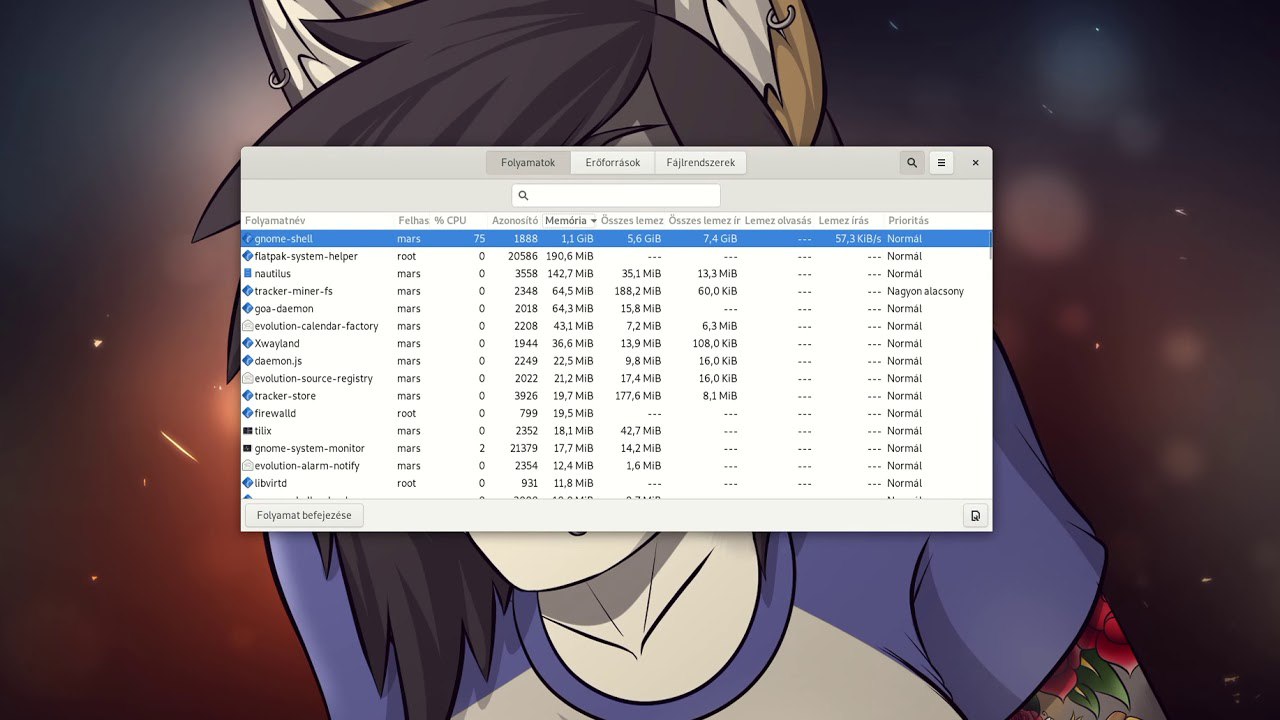1280x720 pixels.
Task: Sort by the % CPU column header
Action: (450, 220)
